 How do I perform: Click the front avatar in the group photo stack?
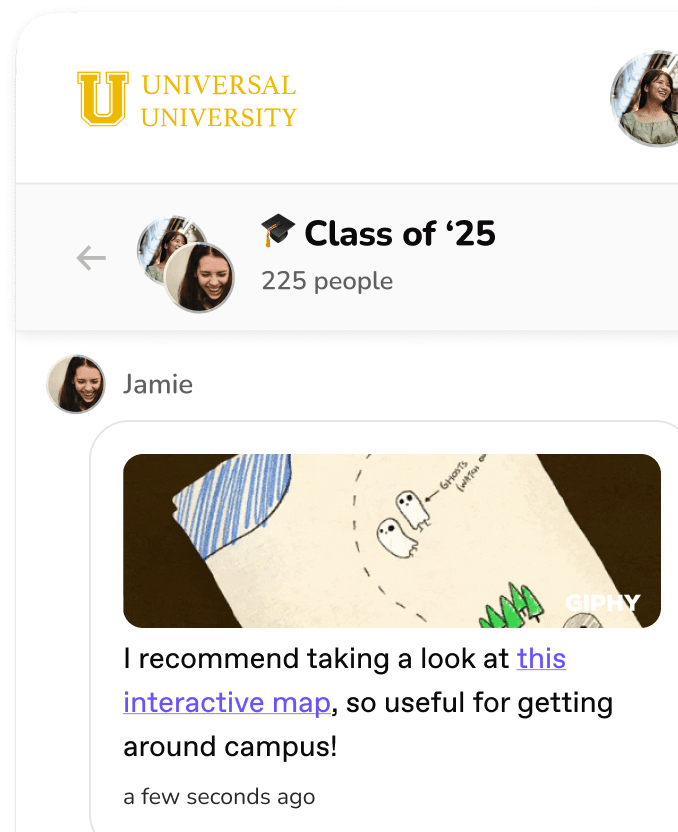click(200, 278)
